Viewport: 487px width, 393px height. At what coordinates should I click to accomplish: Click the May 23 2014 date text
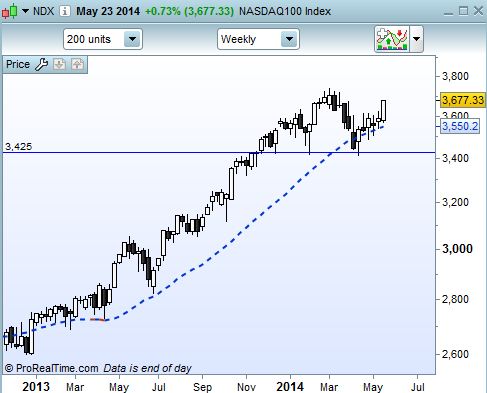point(108,11)
